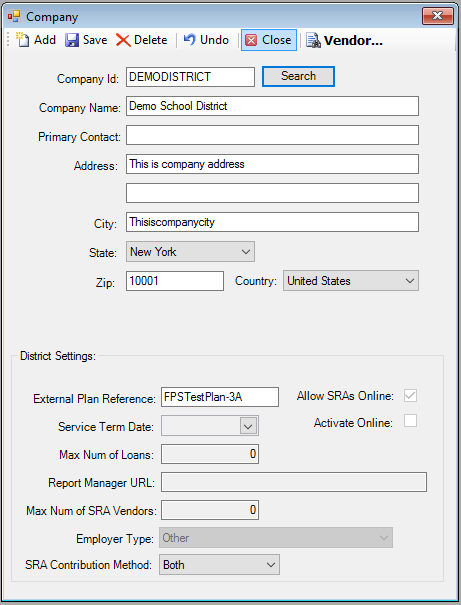The height and width of the screenshot is (605, 461).
Task: Grab the toolbar grip handle
Action: pos(8,40)
